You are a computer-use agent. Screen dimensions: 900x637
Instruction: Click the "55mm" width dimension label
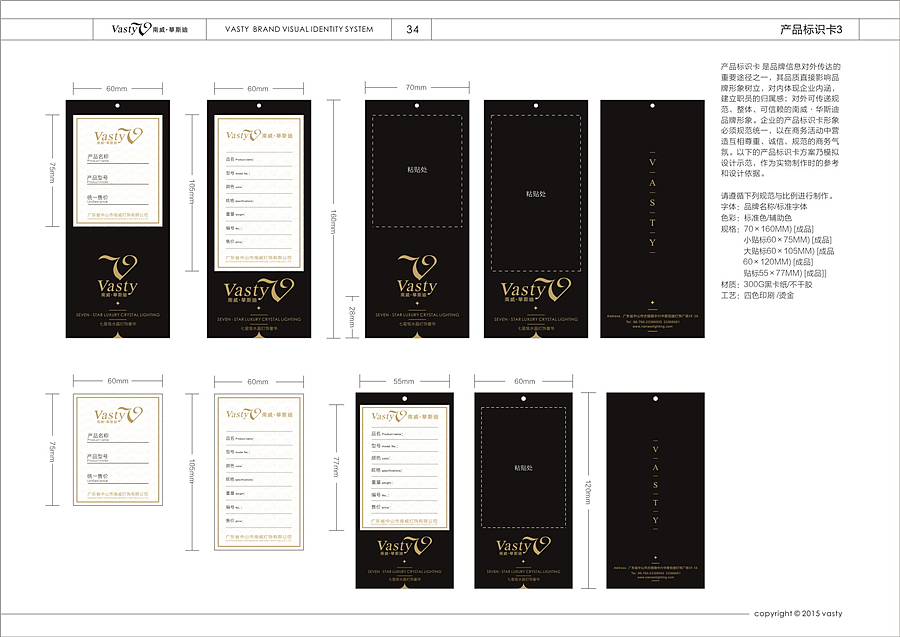click(x=404, y=381)
